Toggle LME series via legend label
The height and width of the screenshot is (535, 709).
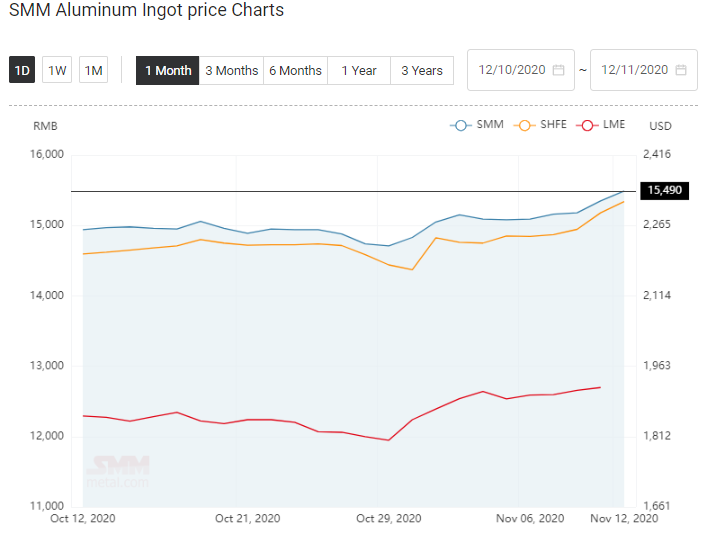[614, 124]
